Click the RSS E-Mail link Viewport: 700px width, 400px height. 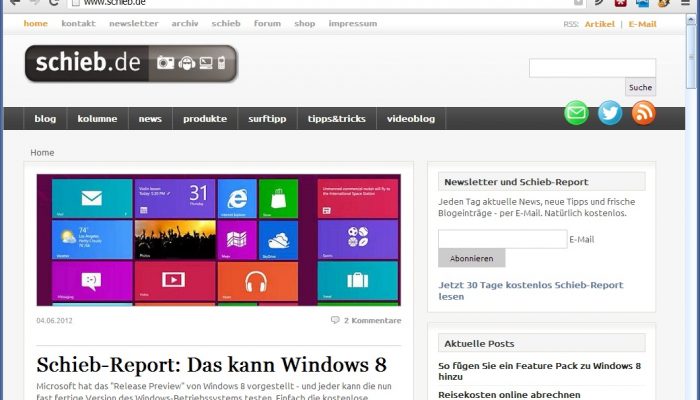pos(642,24)
